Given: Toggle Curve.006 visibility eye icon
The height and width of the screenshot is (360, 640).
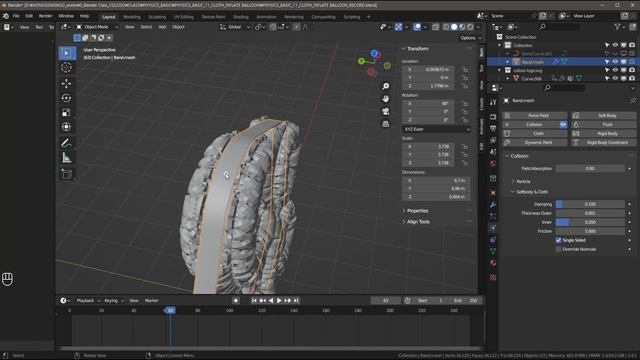Looking at the screenshot, I should click(615, 78).
